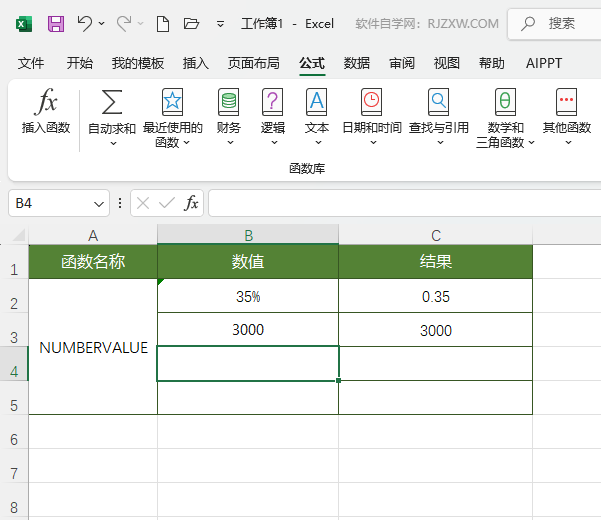The image size is (601, 520).
Task: Select column B header
Action: (x=248, y=235)
